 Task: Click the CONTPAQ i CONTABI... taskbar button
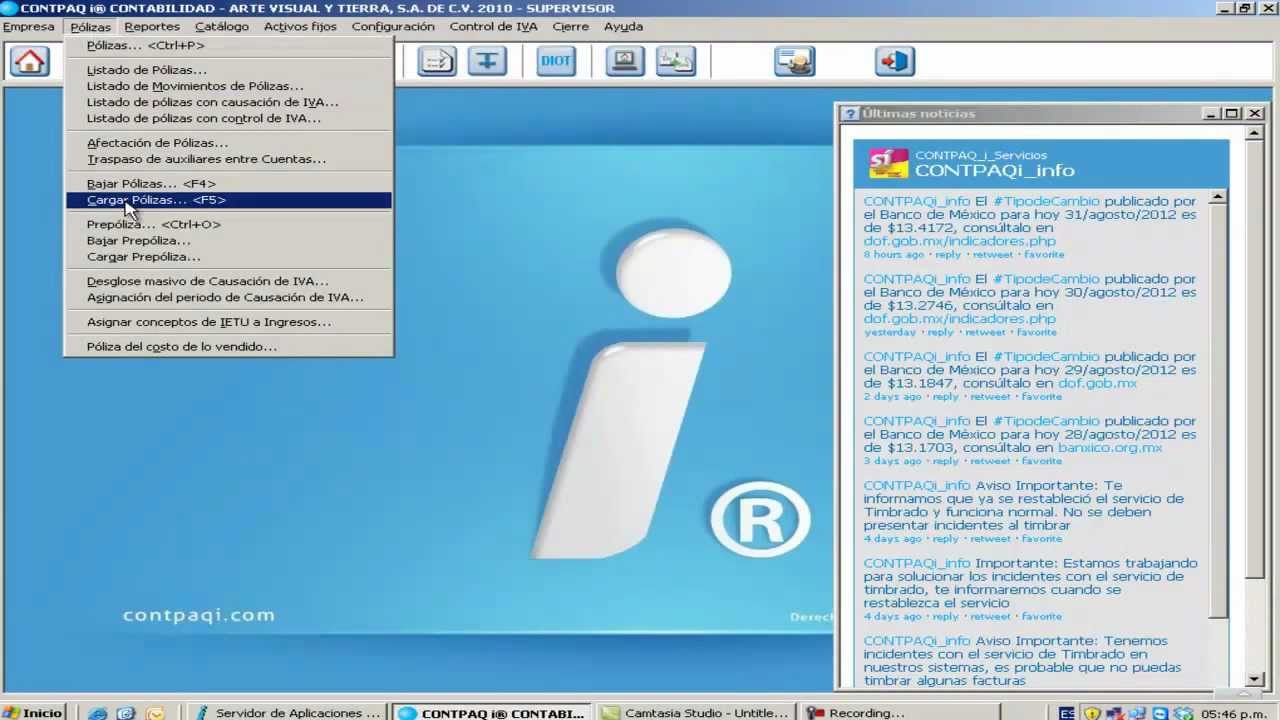[491, 713]
